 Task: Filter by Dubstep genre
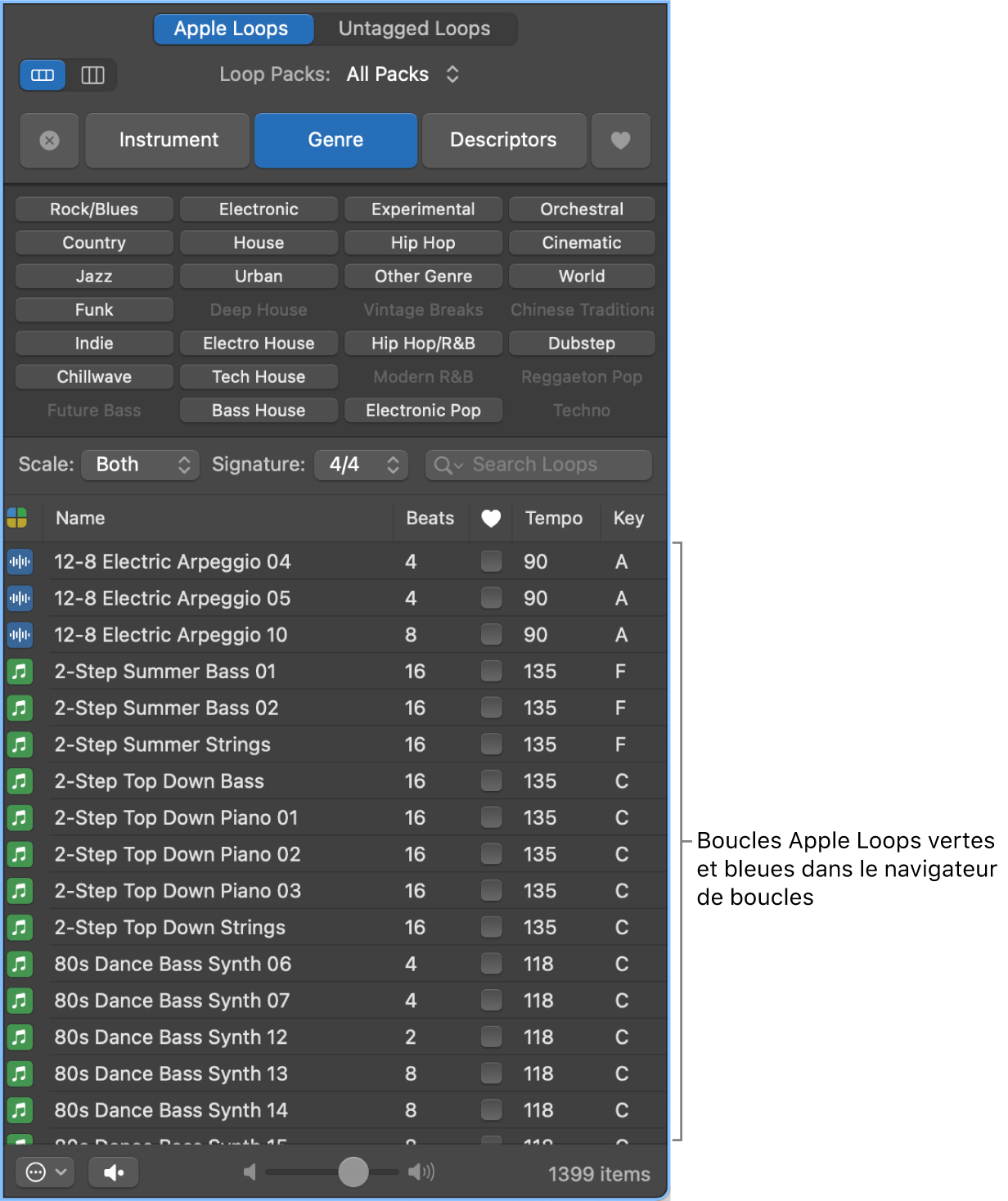click(x=582, y=344)
